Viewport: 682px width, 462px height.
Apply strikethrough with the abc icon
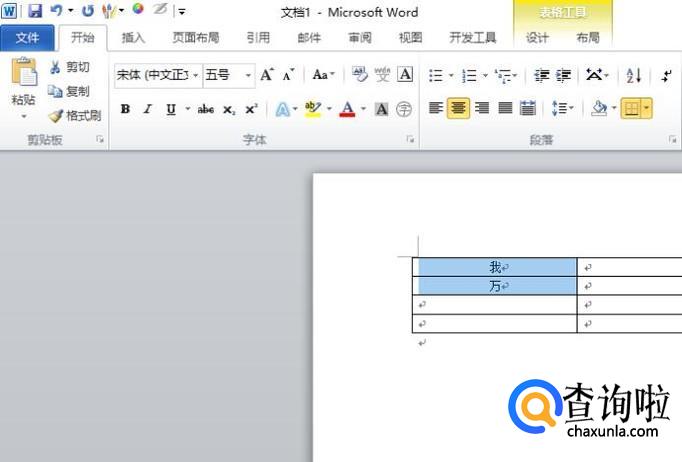[205, 109]
